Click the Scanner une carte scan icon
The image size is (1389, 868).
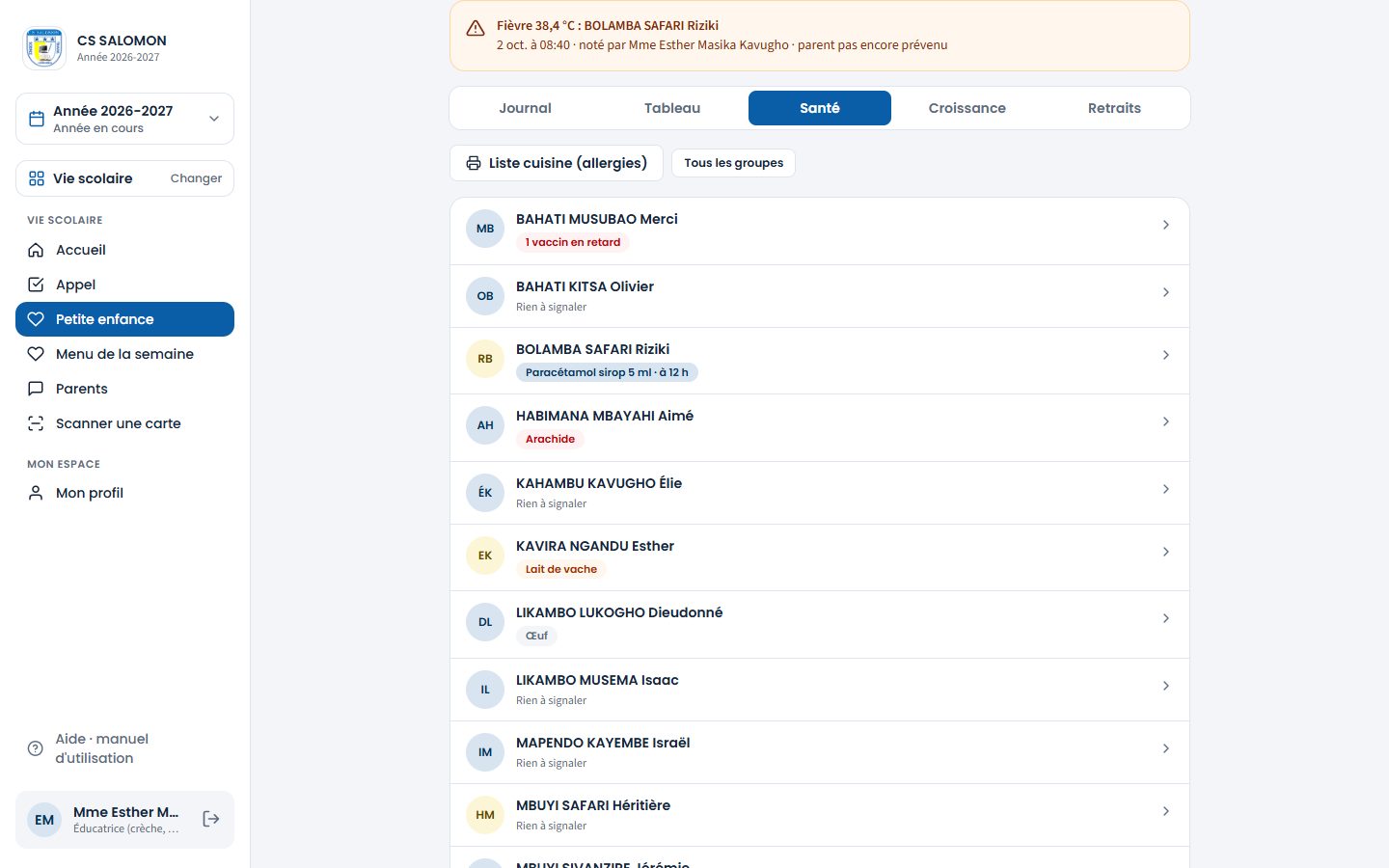click(36, 423)
